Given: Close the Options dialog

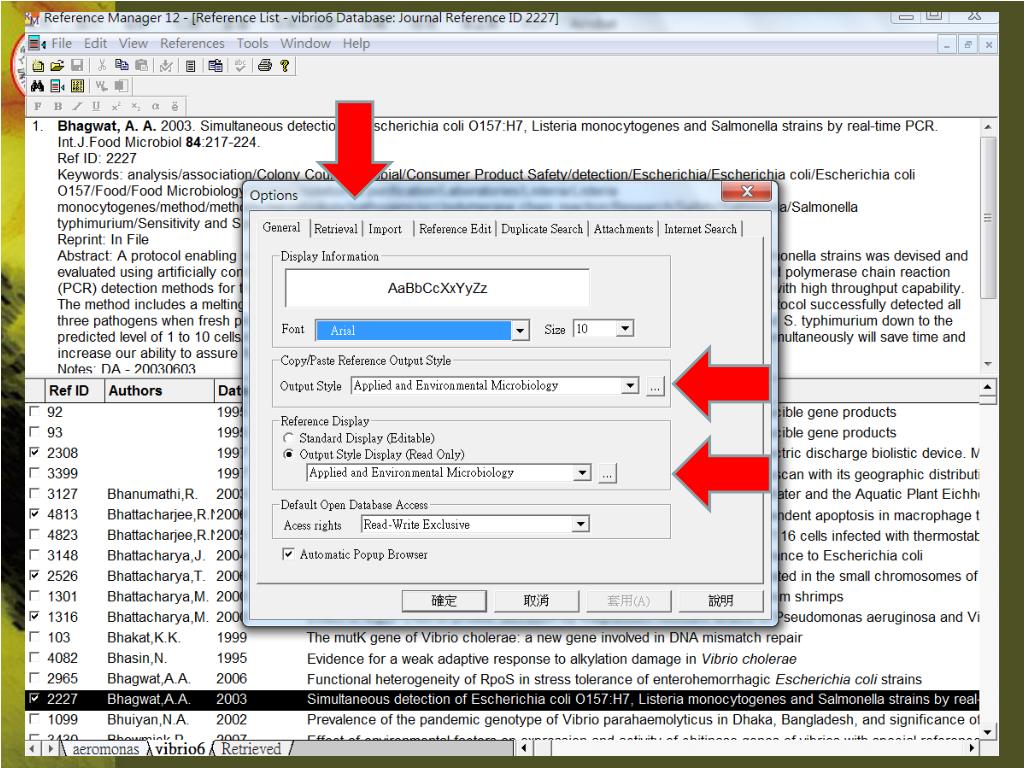Looking at the screenshot, I should 747,191.
